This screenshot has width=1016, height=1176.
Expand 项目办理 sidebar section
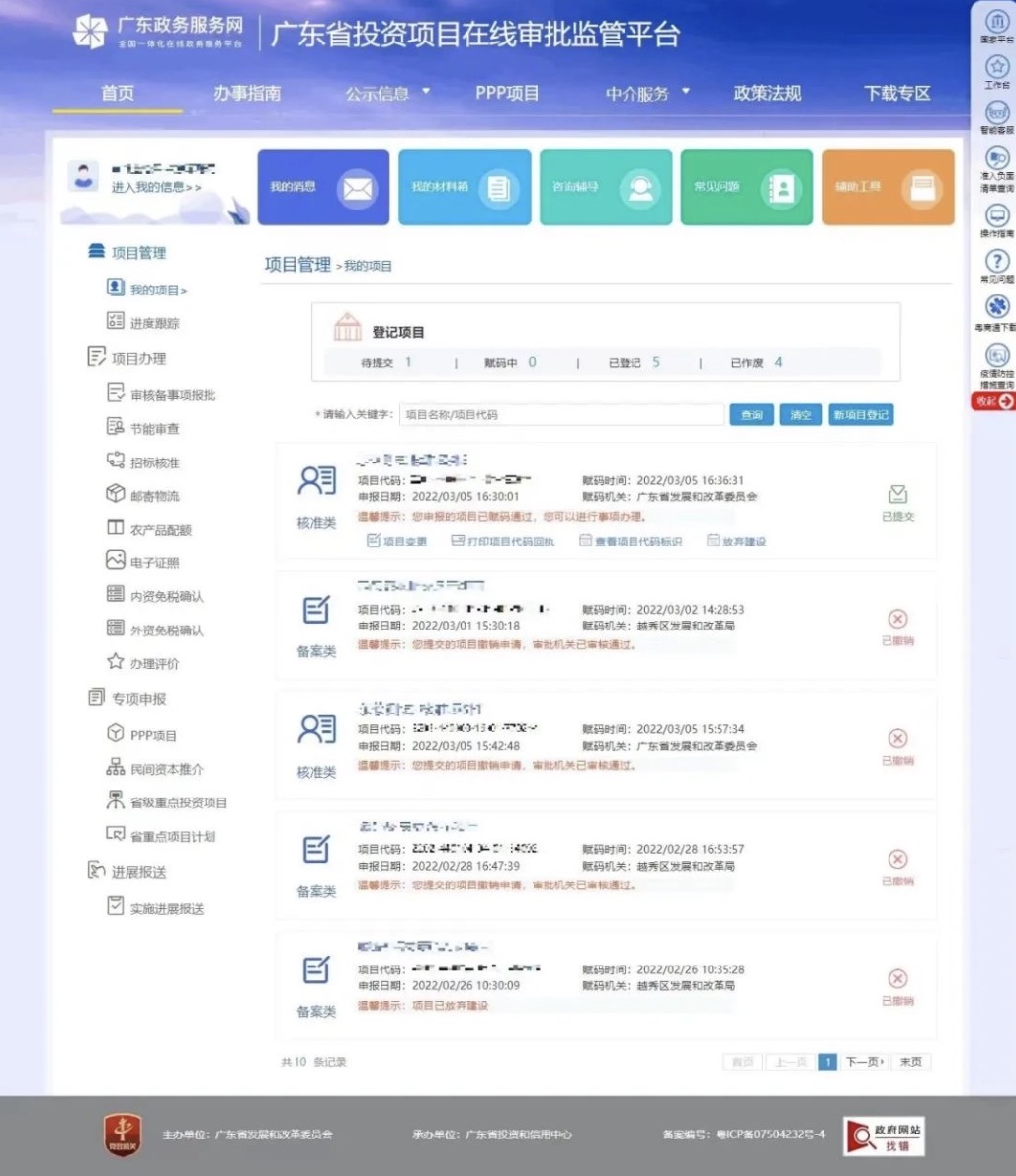click(x=127, y=358)
